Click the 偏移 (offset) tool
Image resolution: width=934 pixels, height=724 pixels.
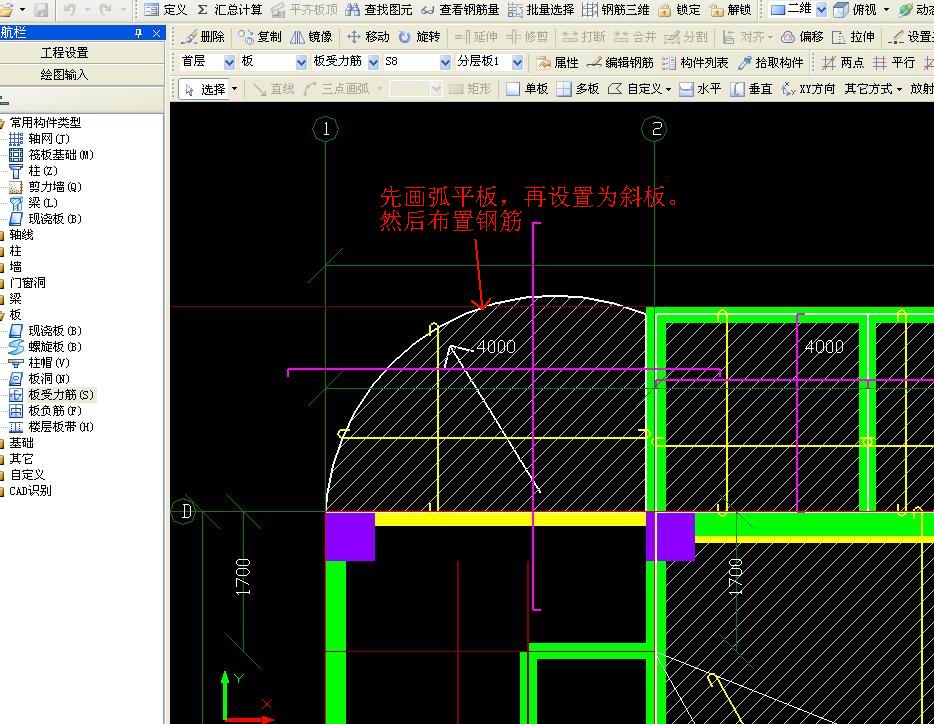(804, 37)
